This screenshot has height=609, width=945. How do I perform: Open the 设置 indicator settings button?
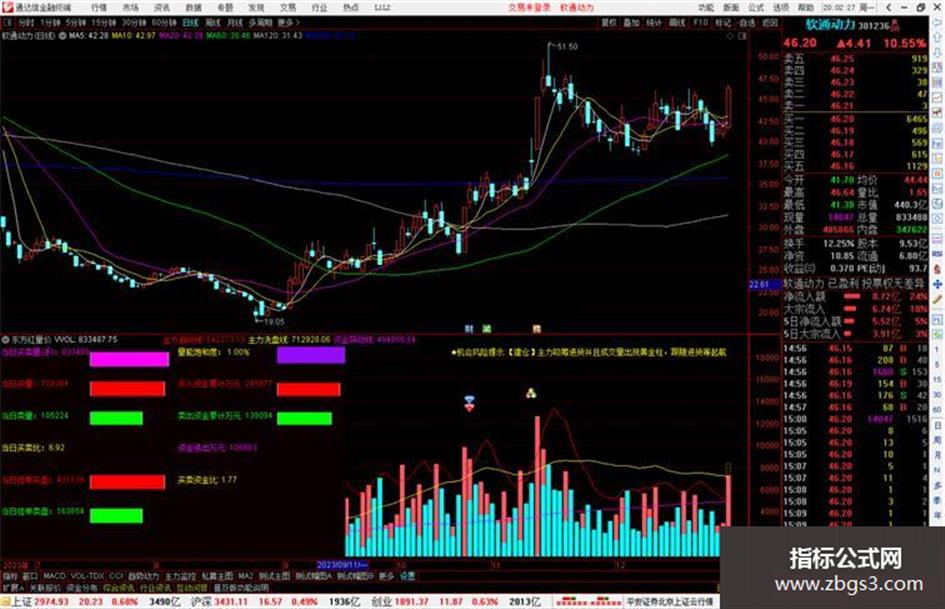[408, 576]
